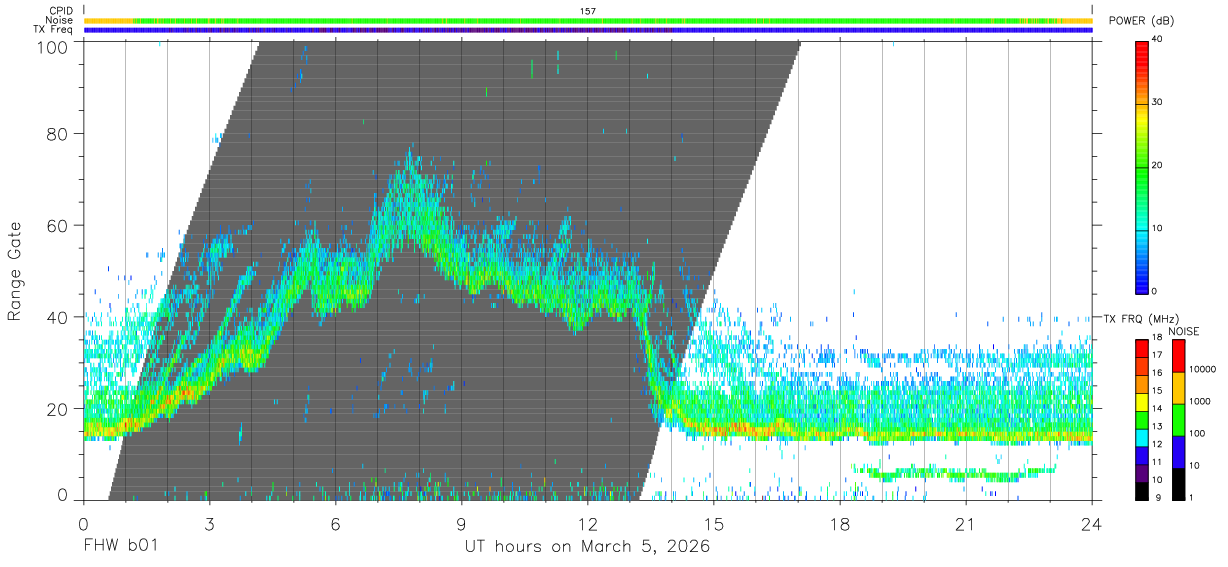Viewport: 1228px width, 567px height.
Task: Select the 60 tick on Range Gate axis
Action: (57, 225)
